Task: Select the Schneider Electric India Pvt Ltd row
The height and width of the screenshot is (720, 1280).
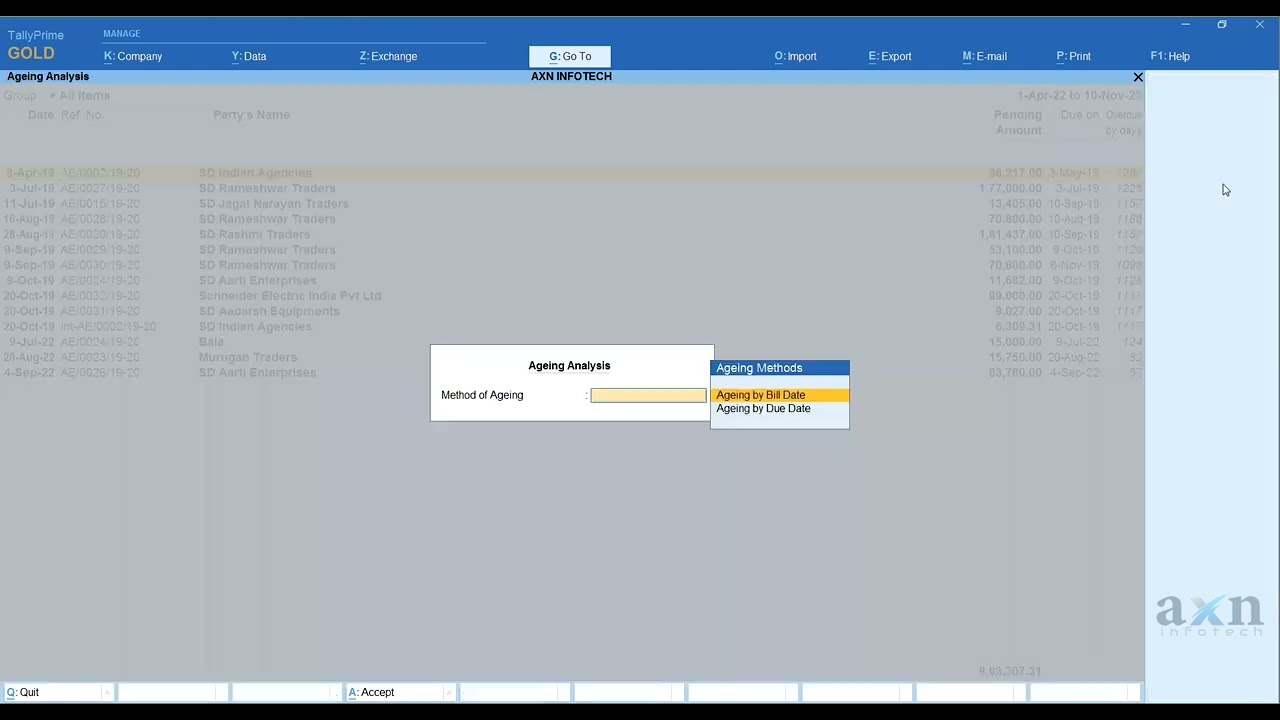Action: 572,296
